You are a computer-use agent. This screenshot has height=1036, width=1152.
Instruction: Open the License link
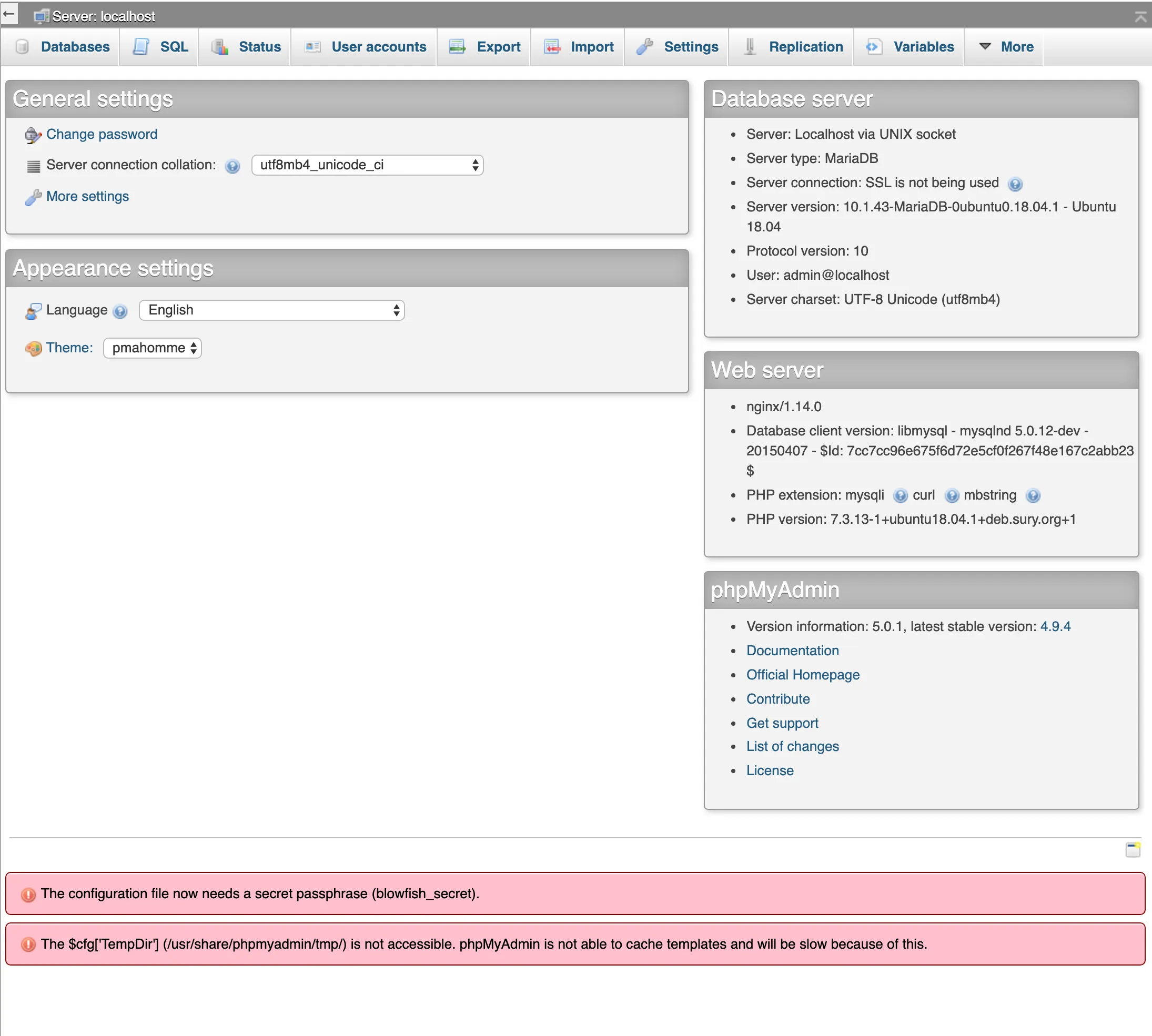click(x=770, y=770)
